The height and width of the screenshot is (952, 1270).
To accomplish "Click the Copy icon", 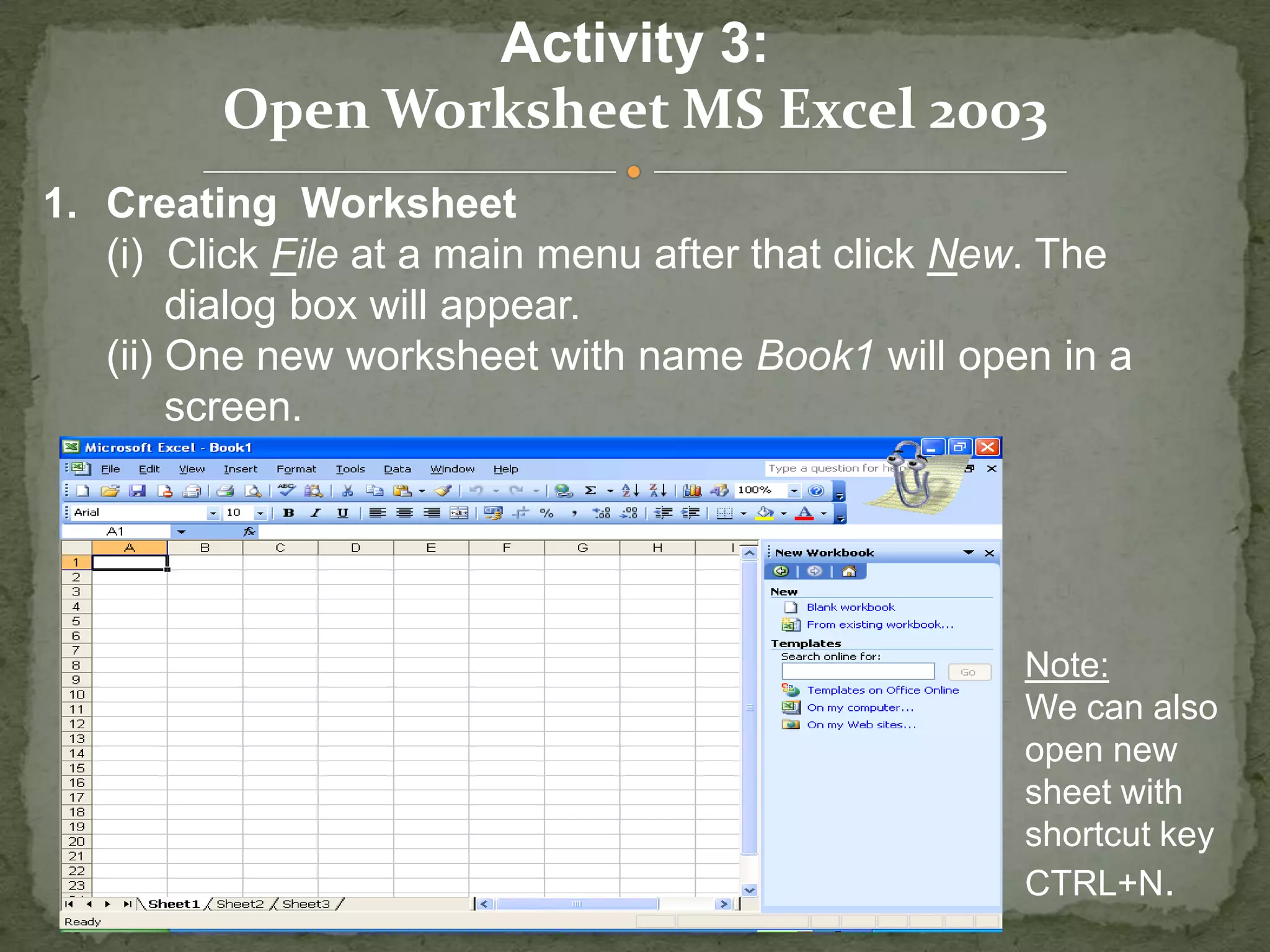I will (x=375, y=491).
